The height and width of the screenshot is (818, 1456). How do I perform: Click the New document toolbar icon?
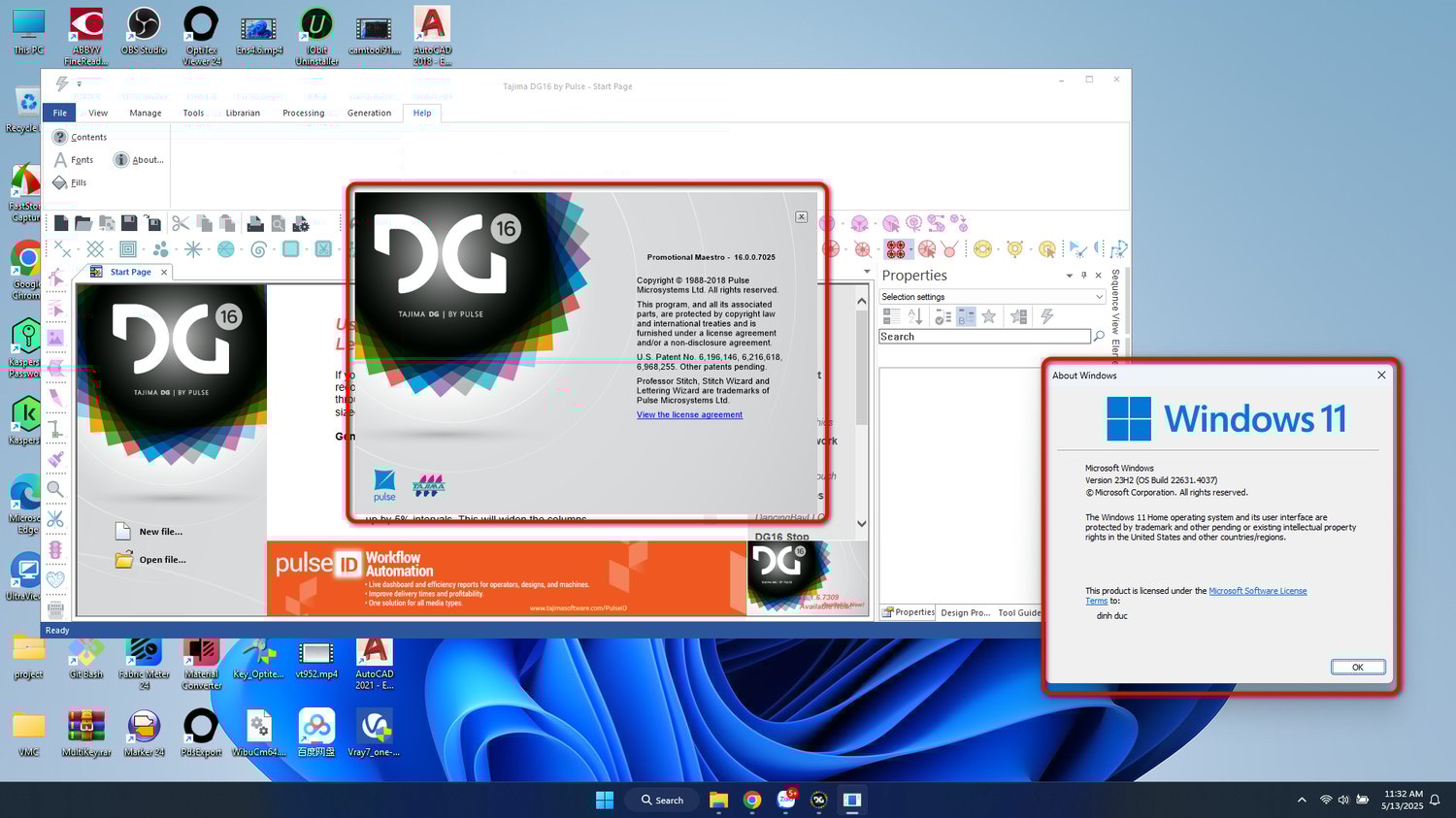tap(61, 224)
